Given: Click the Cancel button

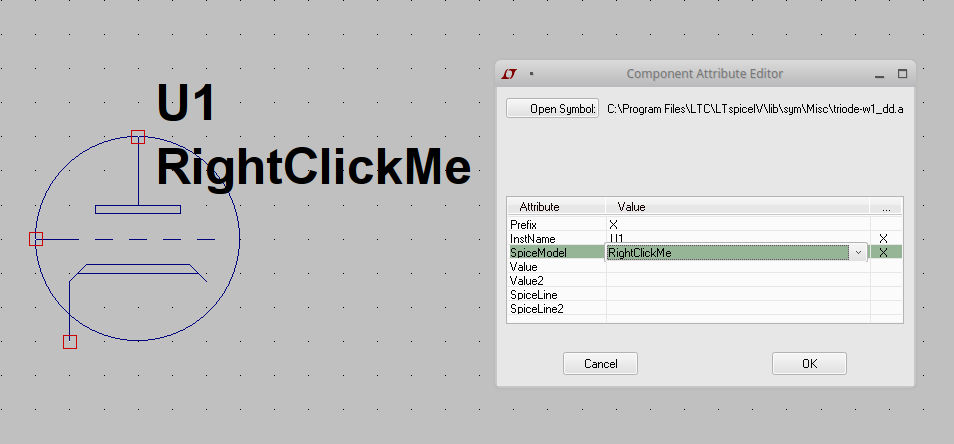Looking at the screenshot, I should pyautogui.click(x=601, y=363).
